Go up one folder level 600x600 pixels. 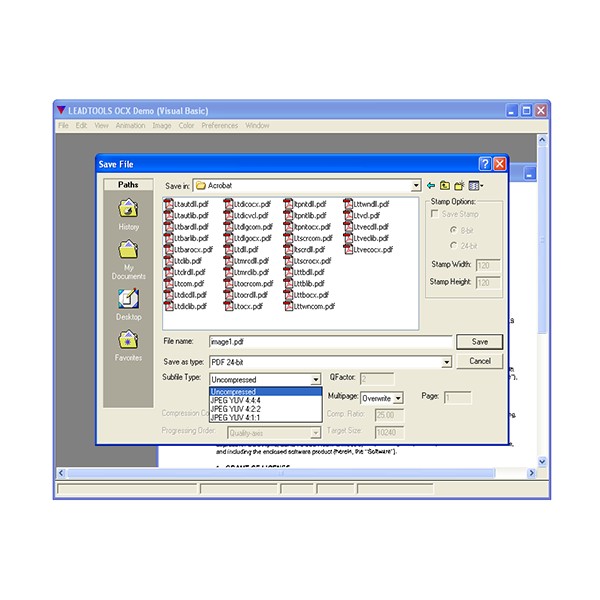445,185
